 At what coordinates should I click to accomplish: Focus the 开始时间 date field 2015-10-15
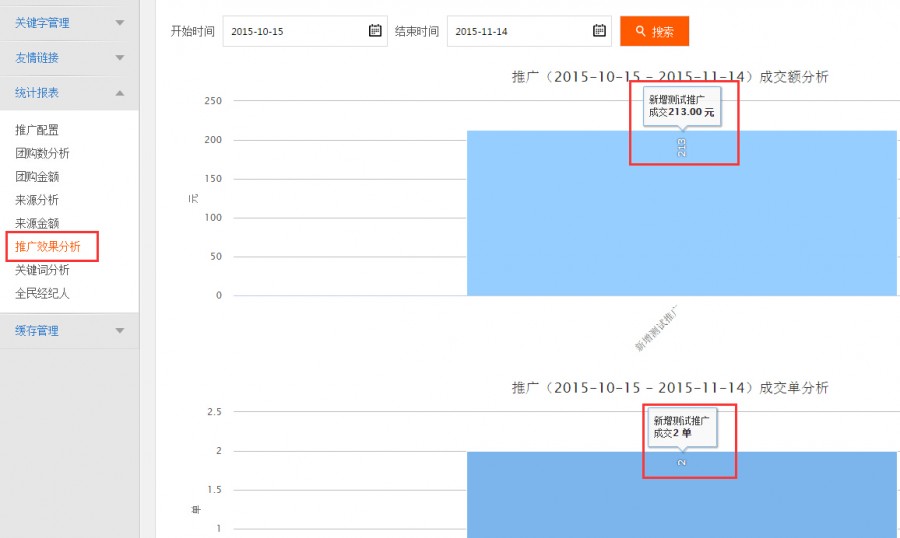point(305,31)
